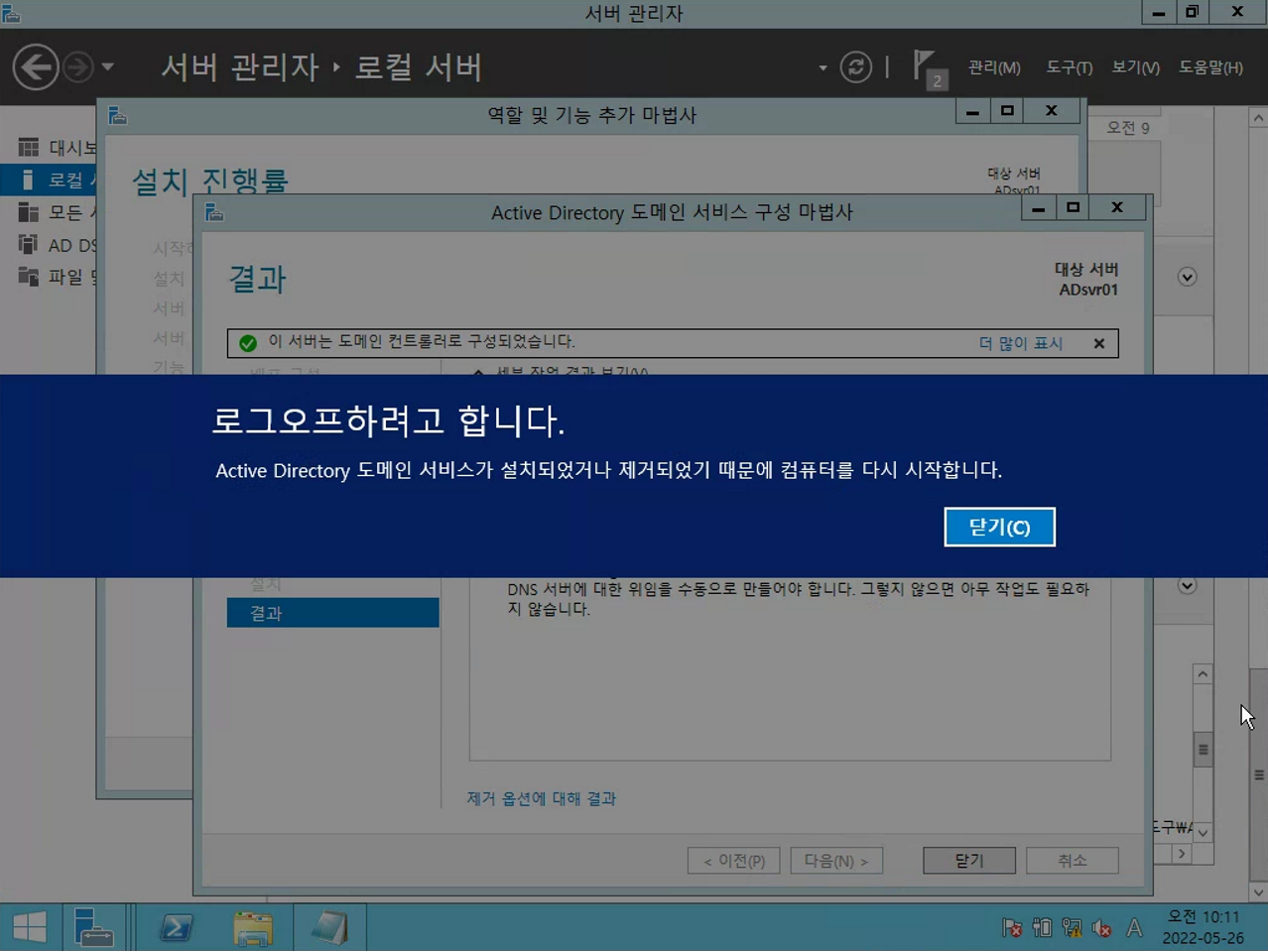This screenshot has height=952, width=1268.
Task: Click the down arrow of the inner scrollbar
Action: coord(1203,833)
